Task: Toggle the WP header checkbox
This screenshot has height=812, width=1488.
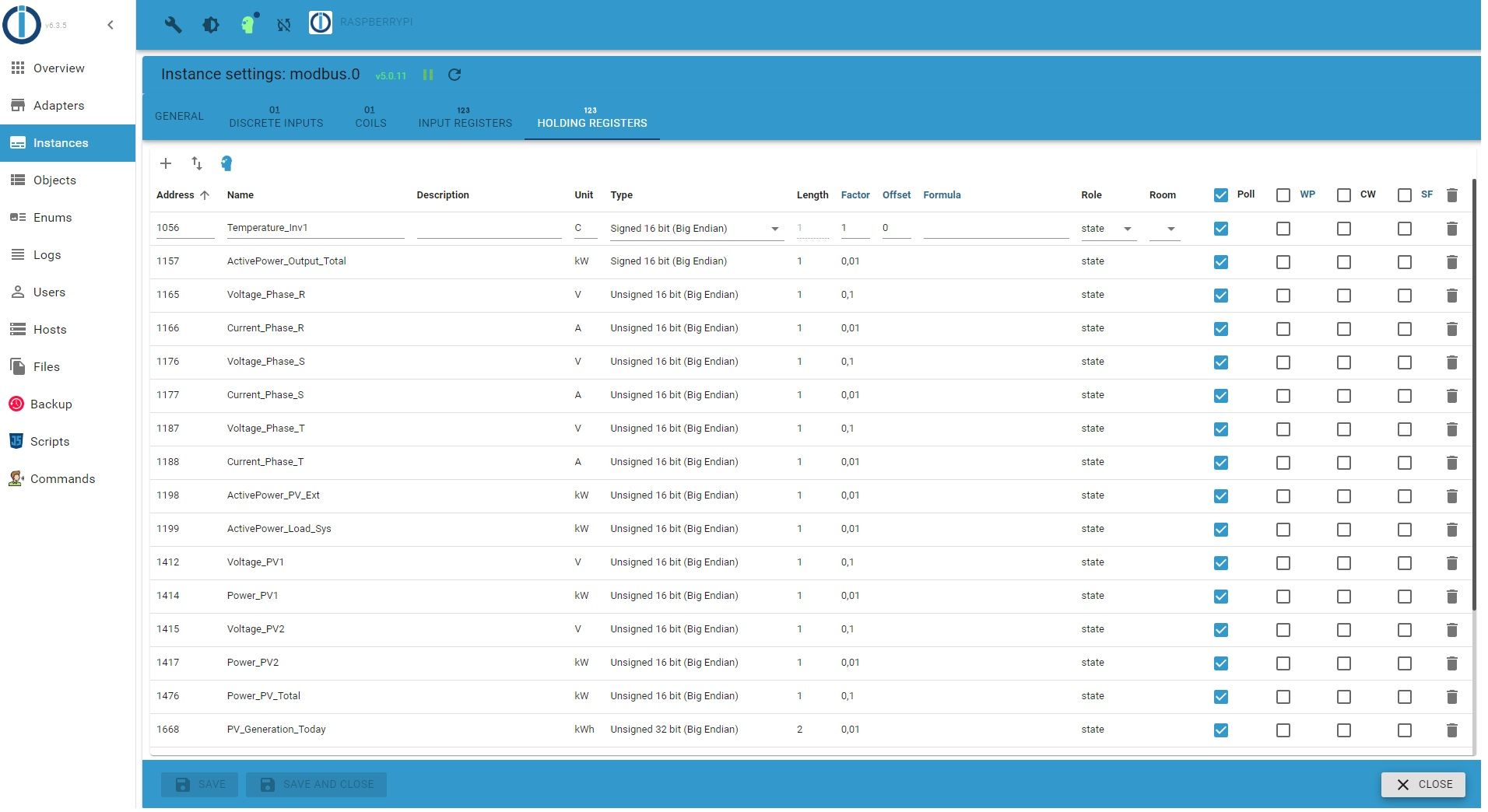Action: click(x=1283, y=195)
